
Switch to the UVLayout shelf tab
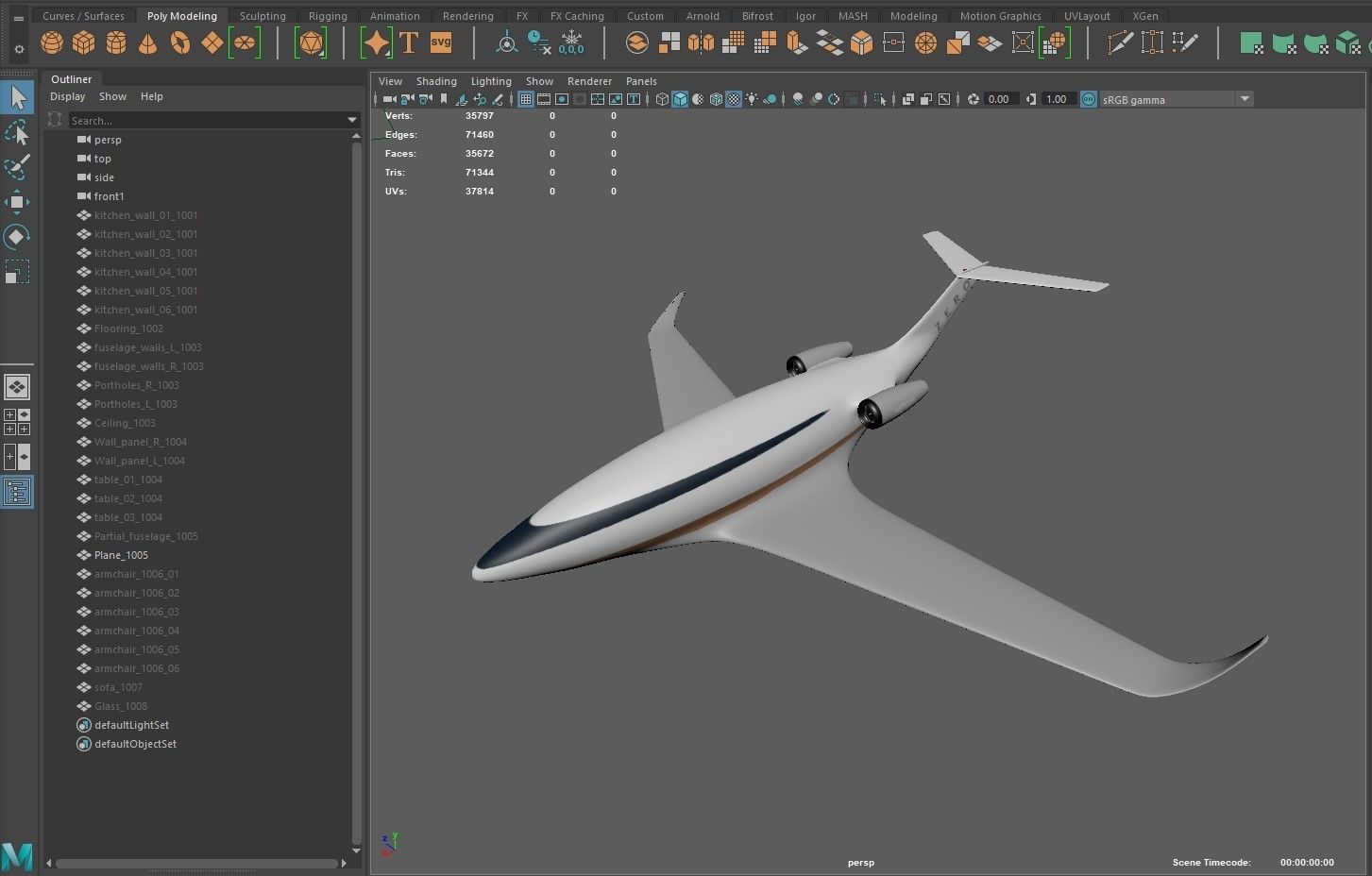pos(1087,16)
